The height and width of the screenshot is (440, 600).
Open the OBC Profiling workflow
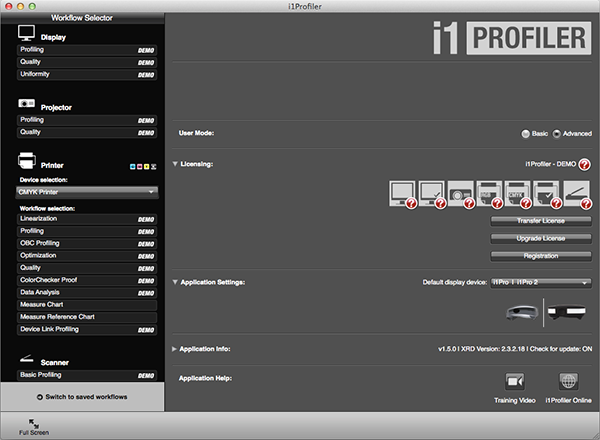tap(87, 244)
